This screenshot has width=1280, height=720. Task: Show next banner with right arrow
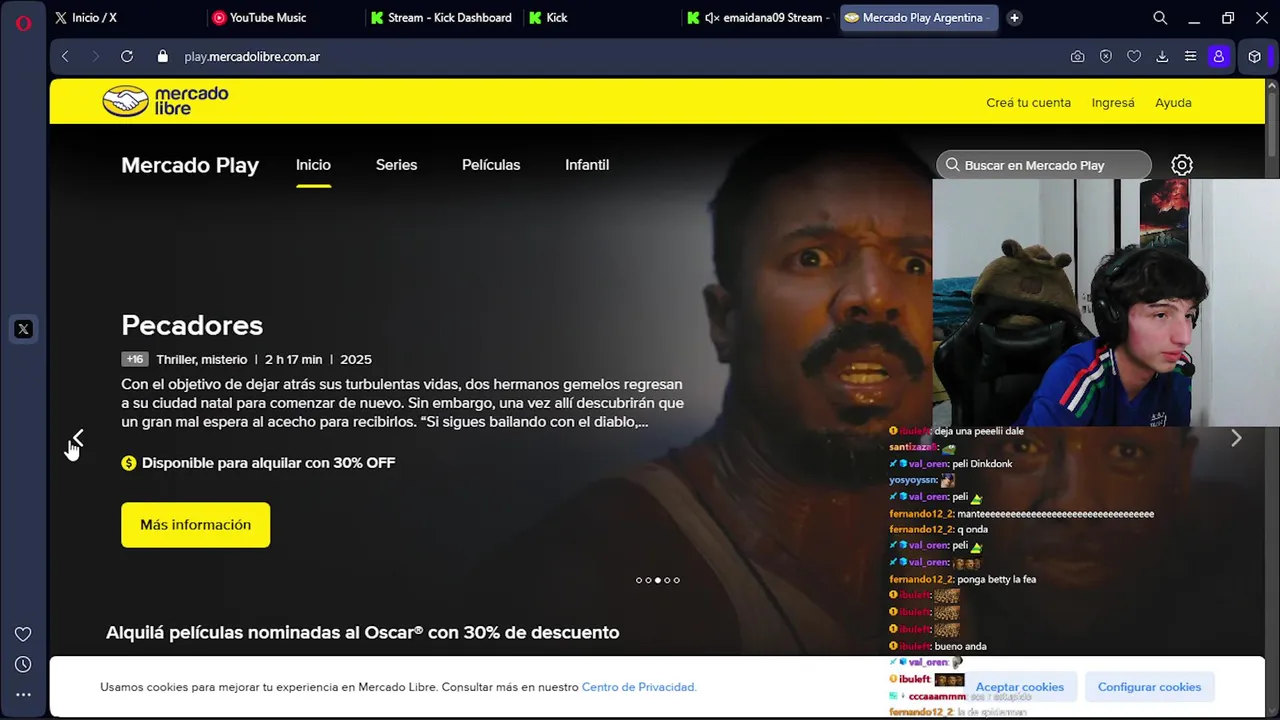point(1236,438)
